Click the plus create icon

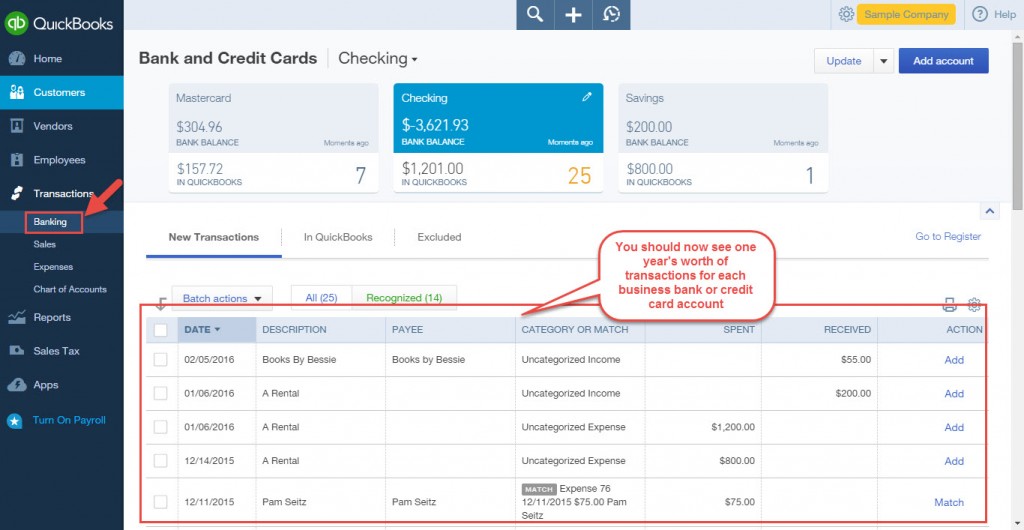tap(573, 14)
